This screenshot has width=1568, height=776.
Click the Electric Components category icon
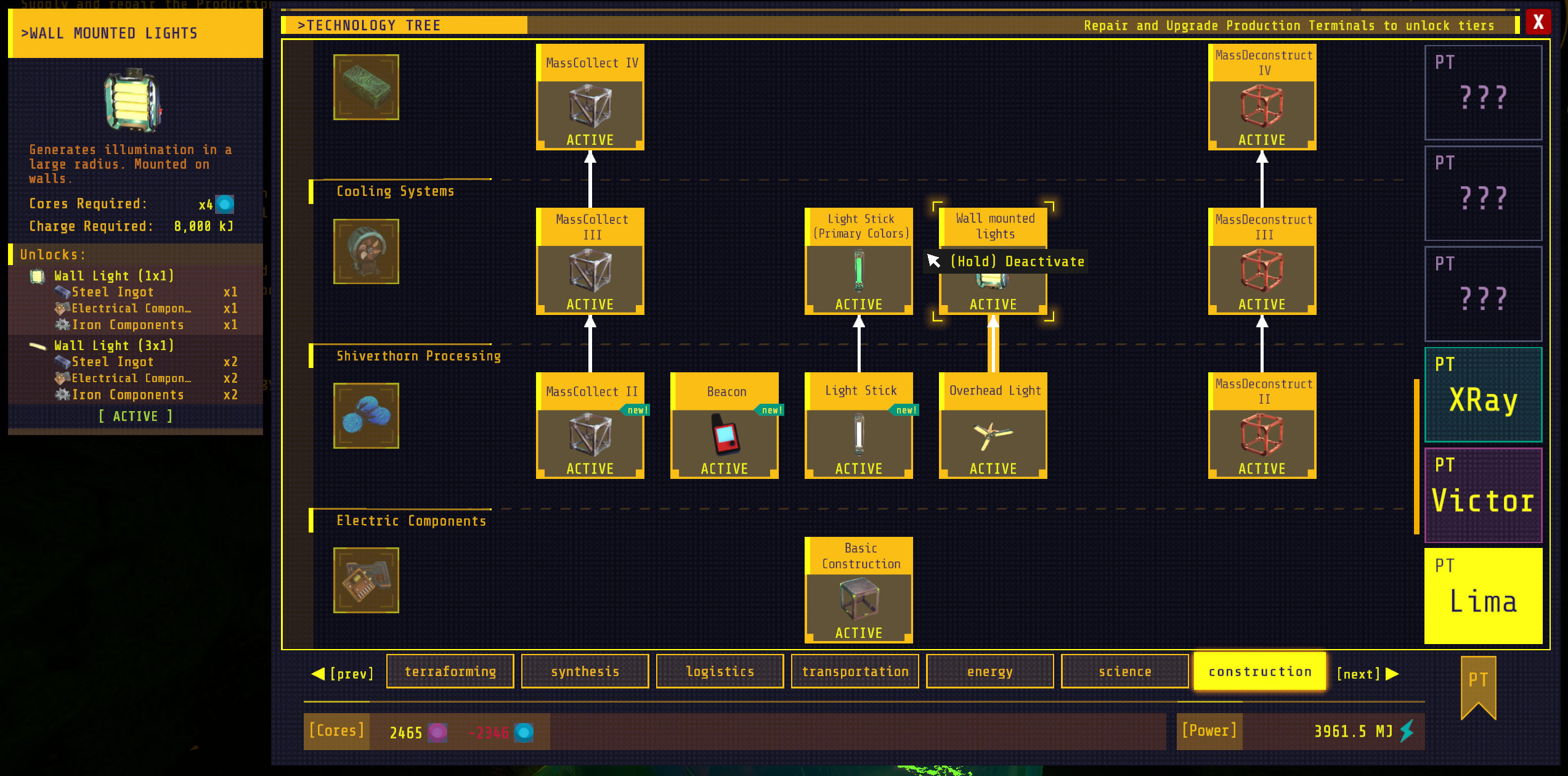(365, 580)
